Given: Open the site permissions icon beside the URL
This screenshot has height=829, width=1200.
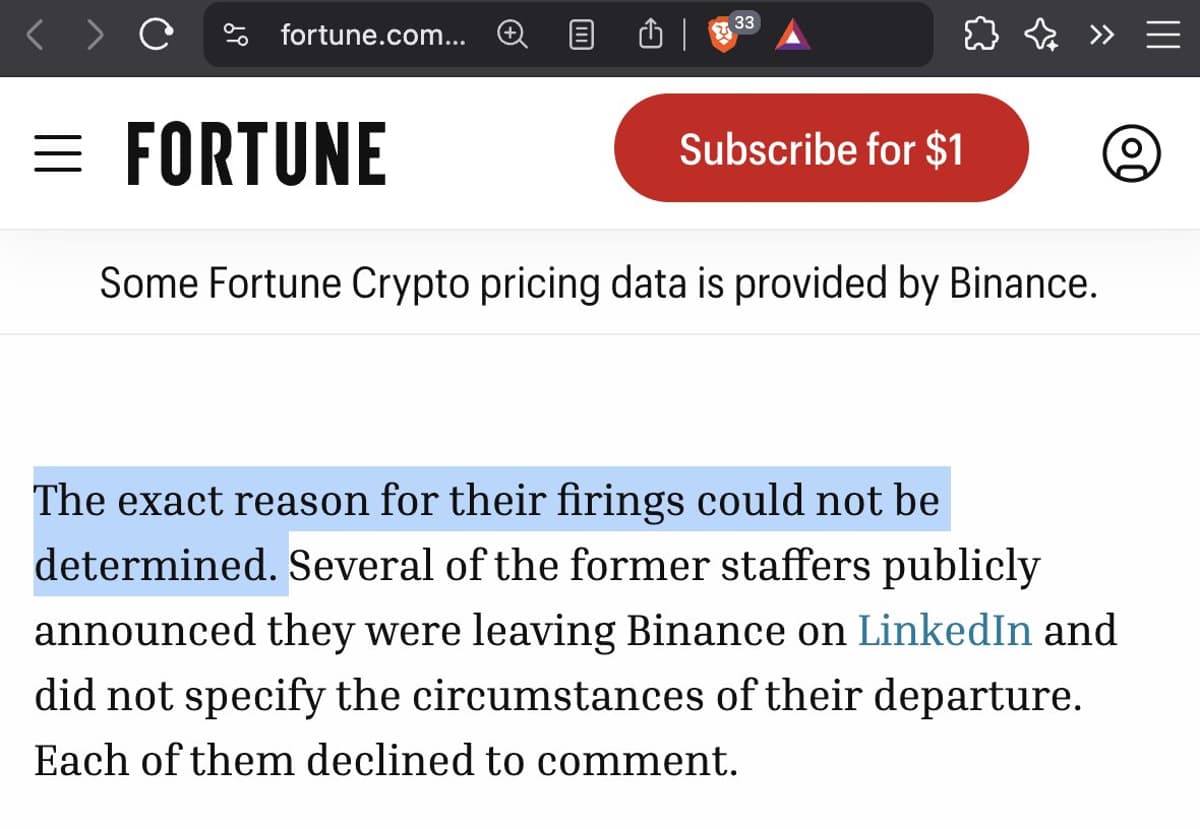Looking at the screenshot, I should pos(236,35).
